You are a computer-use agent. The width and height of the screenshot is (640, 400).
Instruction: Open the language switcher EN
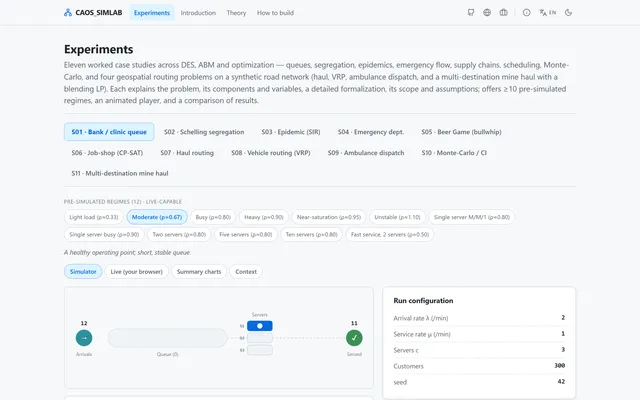pos(548,13)
